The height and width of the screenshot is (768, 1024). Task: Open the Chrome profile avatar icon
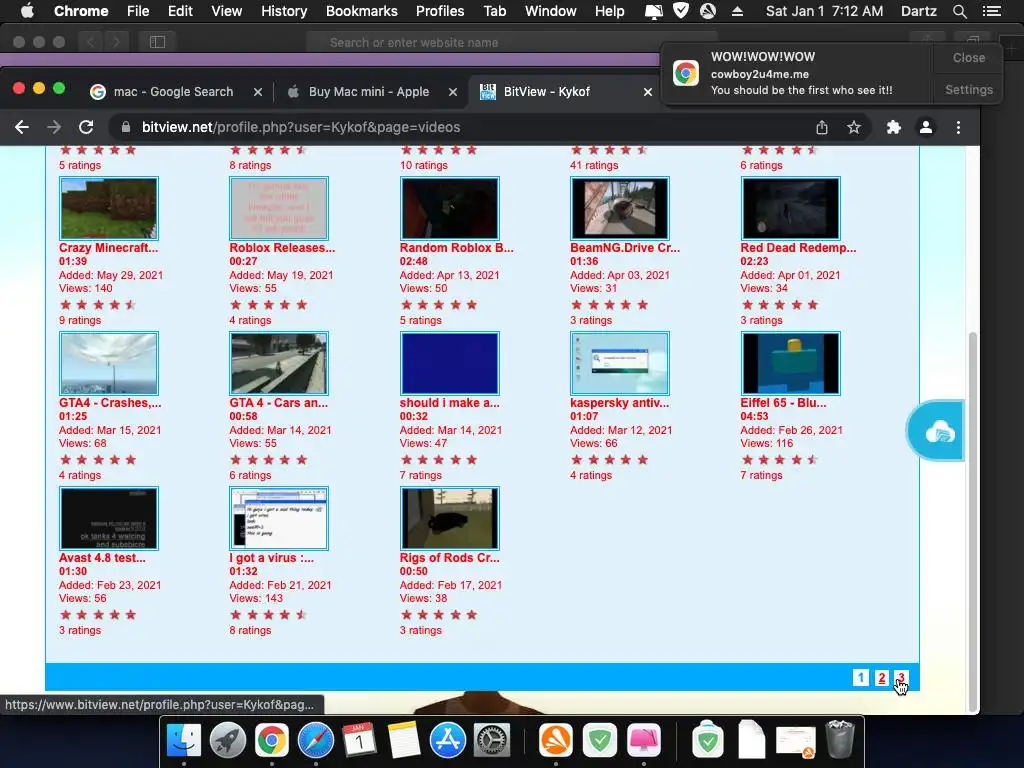[x=925, y=127]
